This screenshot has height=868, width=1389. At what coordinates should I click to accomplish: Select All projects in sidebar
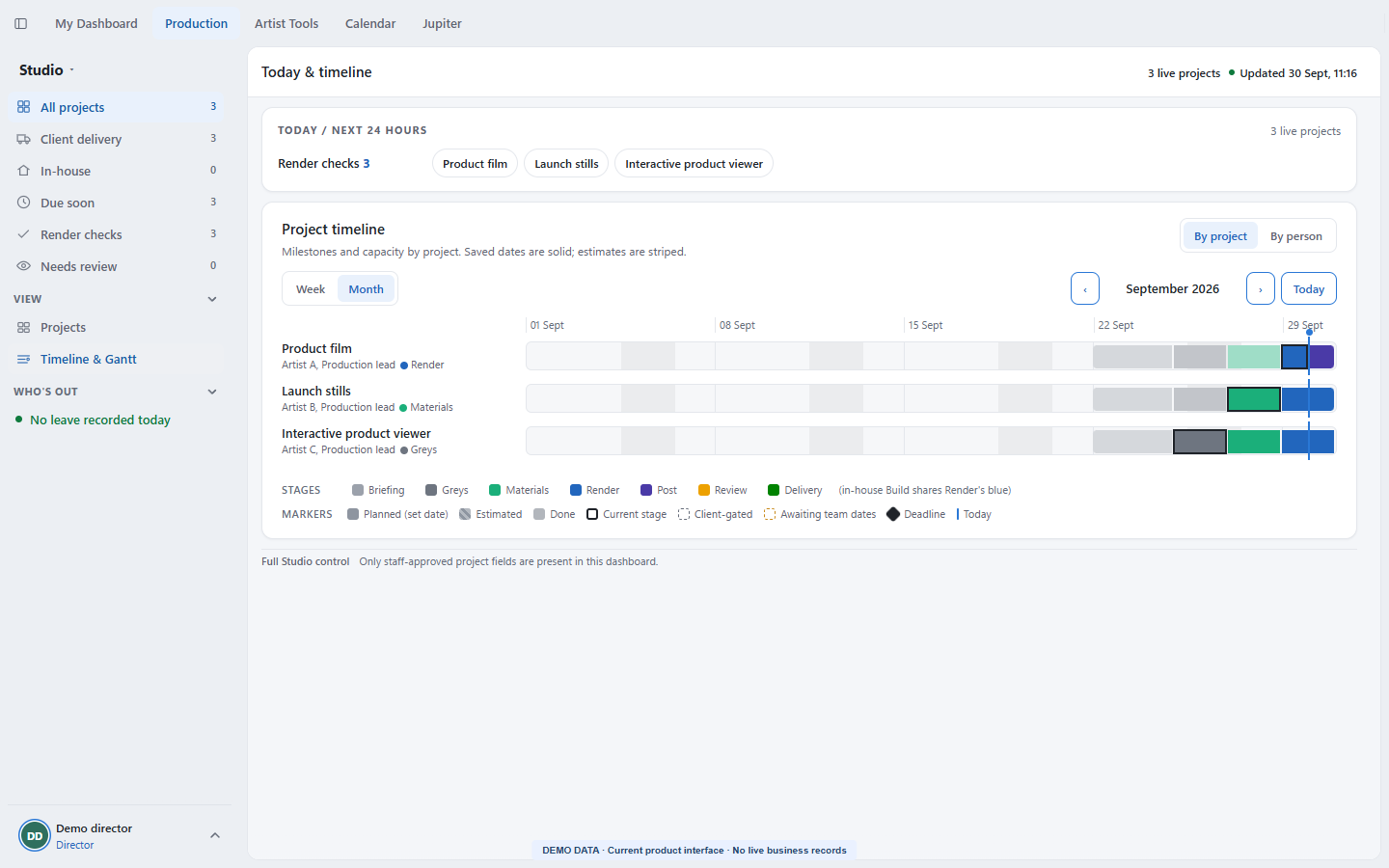tap(118, 107)
